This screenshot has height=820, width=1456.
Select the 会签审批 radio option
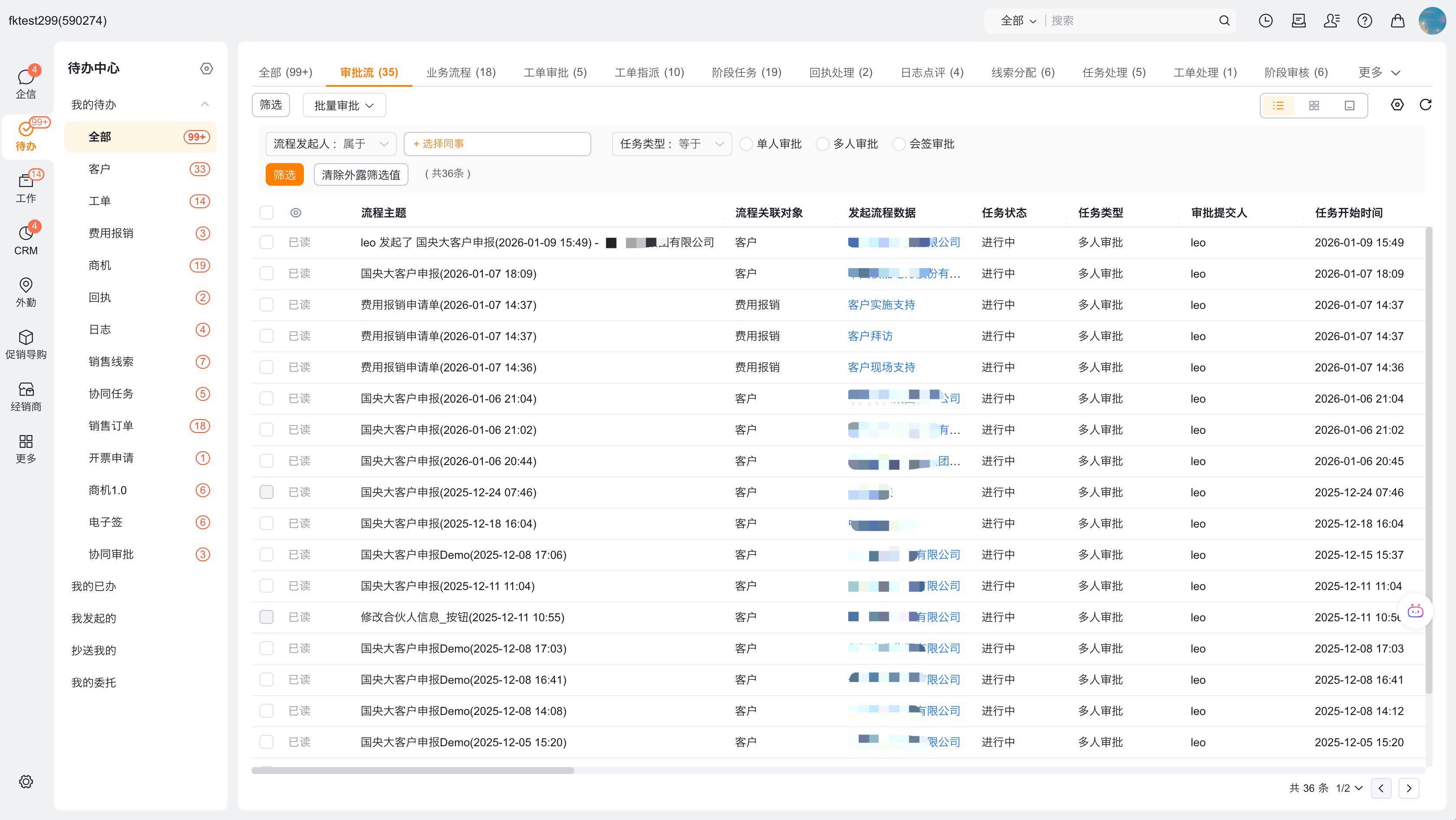(x=899, y=144)
